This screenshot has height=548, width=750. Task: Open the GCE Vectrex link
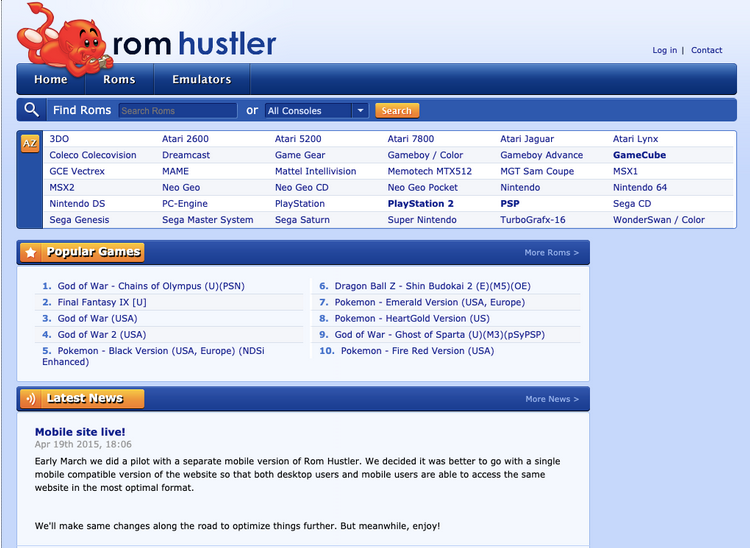77,171
